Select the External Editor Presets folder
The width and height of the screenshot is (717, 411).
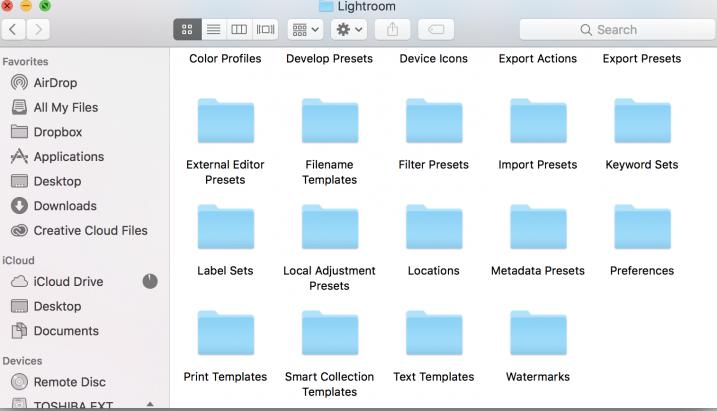coord(225,121)
